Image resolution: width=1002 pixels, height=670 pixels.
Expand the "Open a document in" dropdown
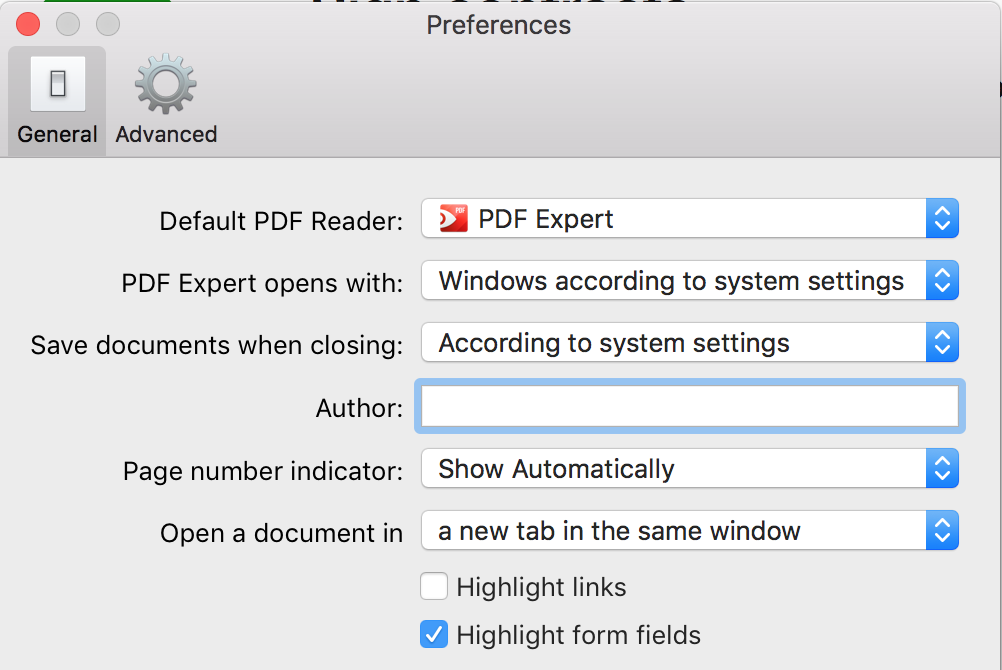click(x=689, y=531)
